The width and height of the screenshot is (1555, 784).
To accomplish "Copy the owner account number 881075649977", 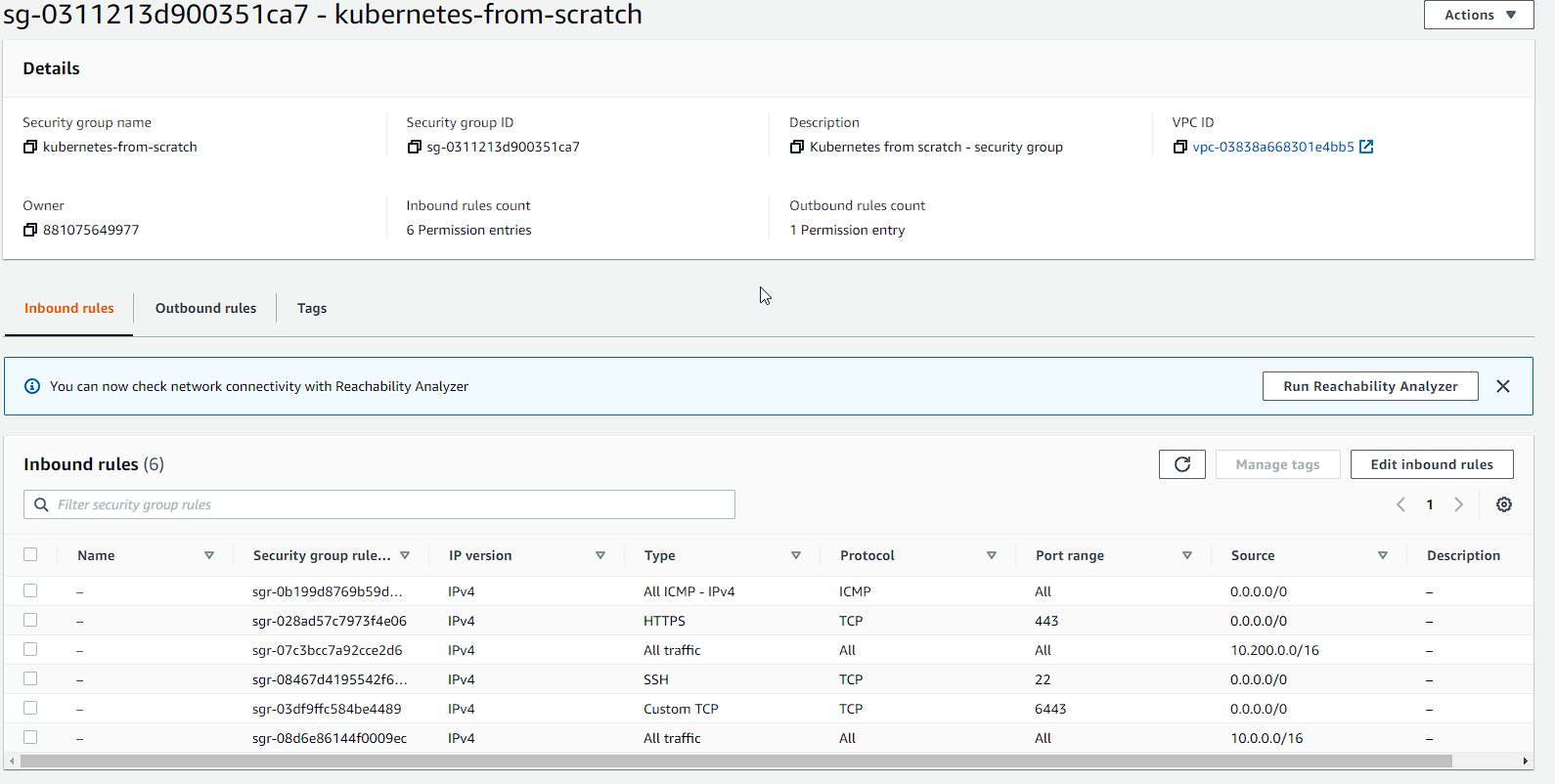I will [30, 230].
